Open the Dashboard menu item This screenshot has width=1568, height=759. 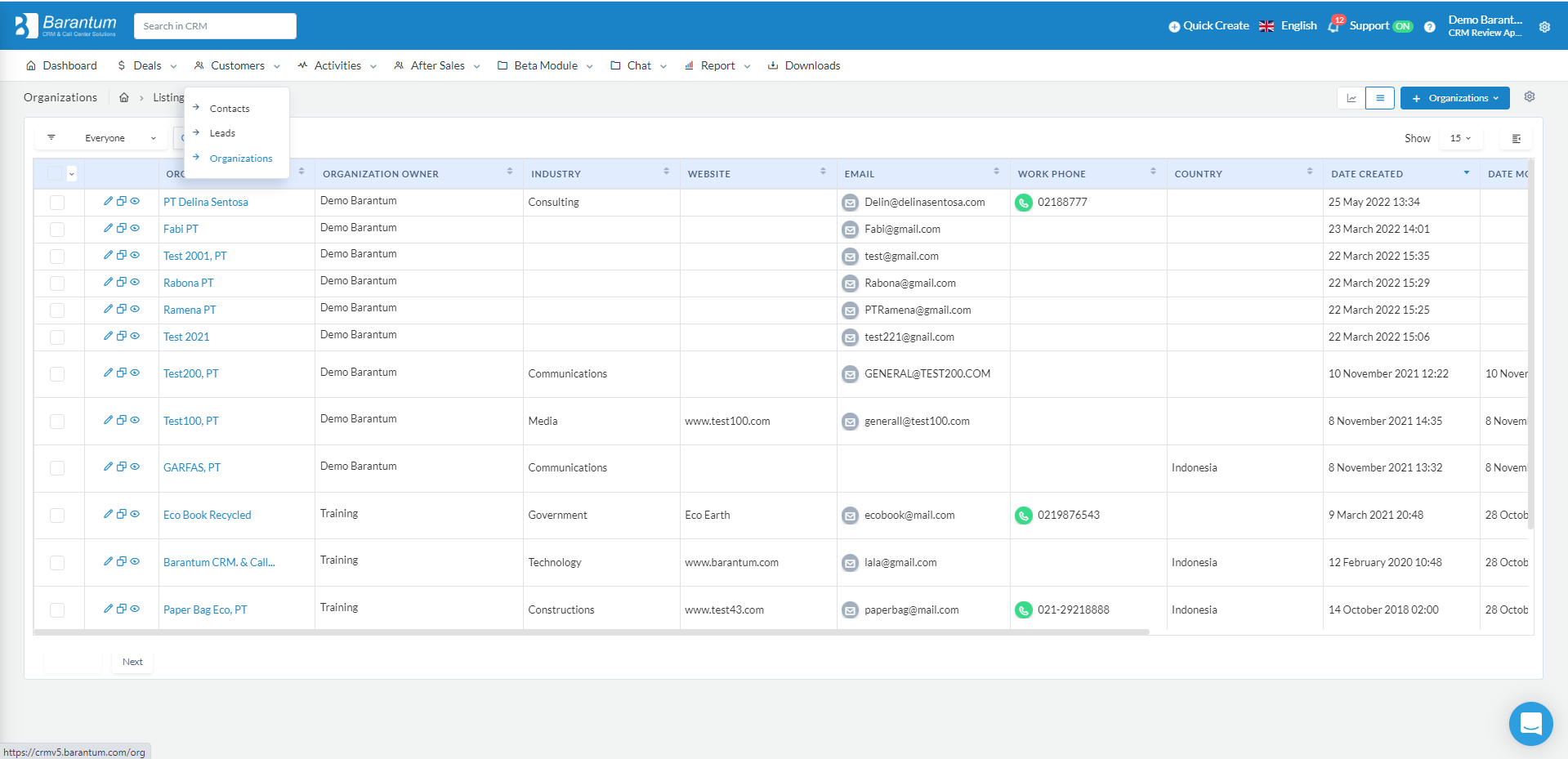tap(61, 65)
